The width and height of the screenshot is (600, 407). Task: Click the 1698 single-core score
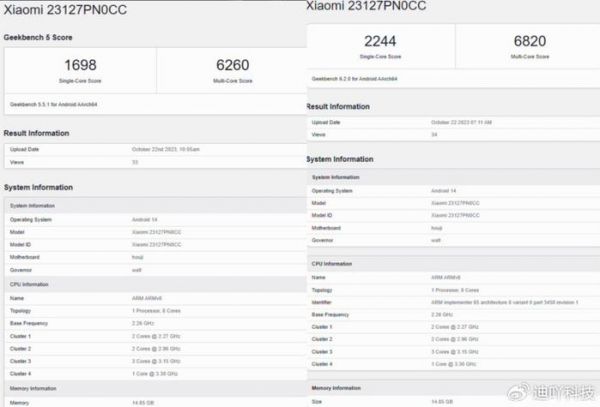(79, 65)
